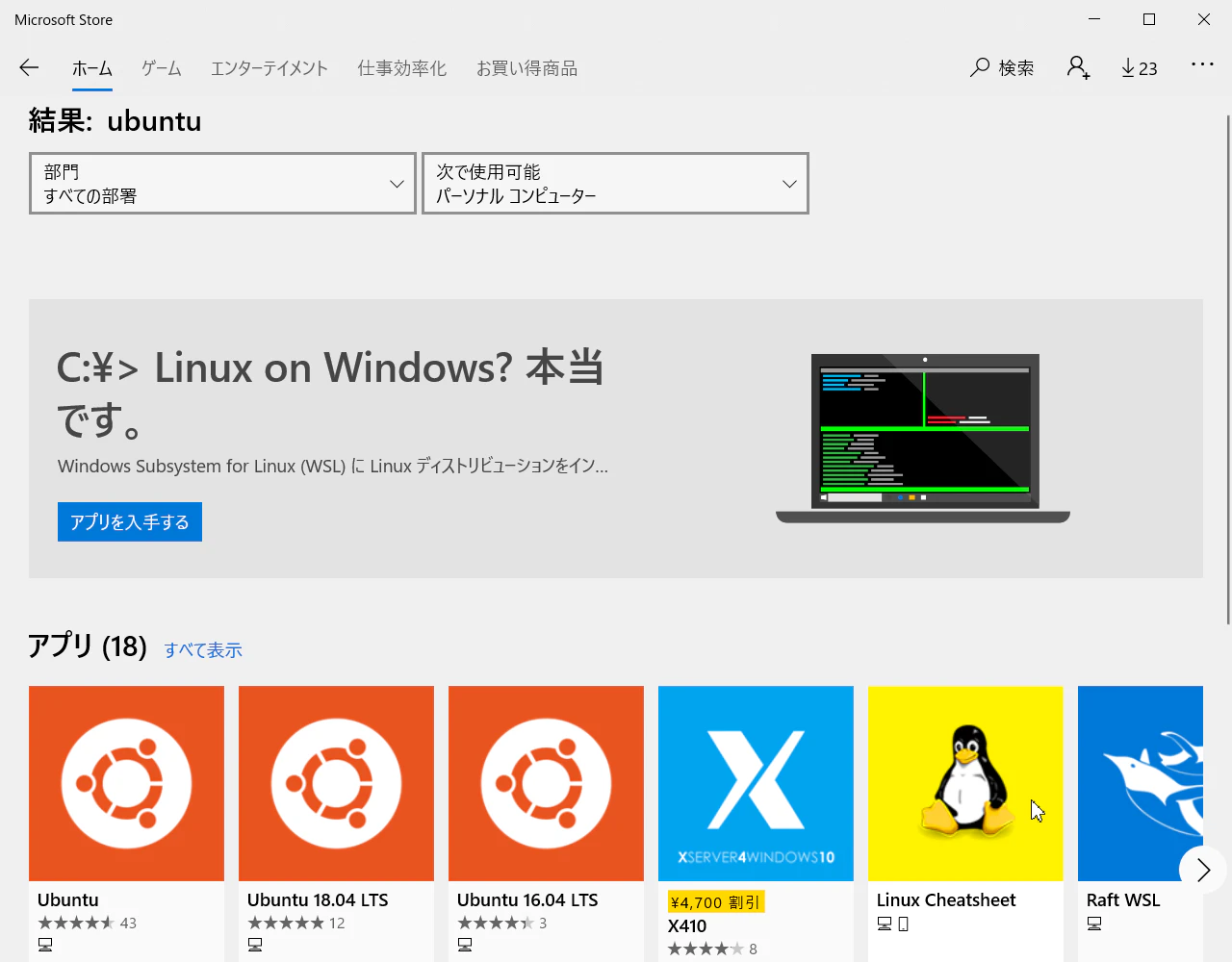Click the Ubuntu 16.04 LTS rating stars
This screenshot has height=962, width=1232.
point(496,923)
